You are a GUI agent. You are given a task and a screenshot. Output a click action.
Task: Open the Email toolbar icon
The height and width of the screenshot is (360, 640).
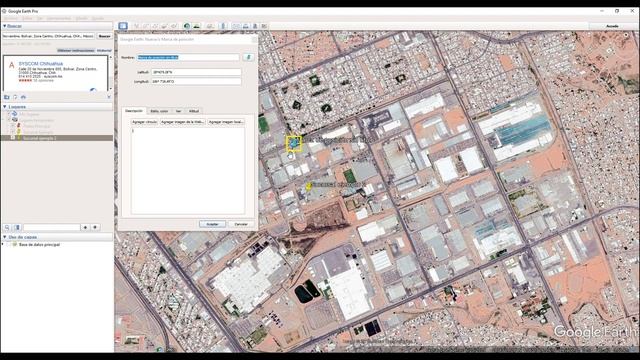pyautogui.click(x=236, y=26)
